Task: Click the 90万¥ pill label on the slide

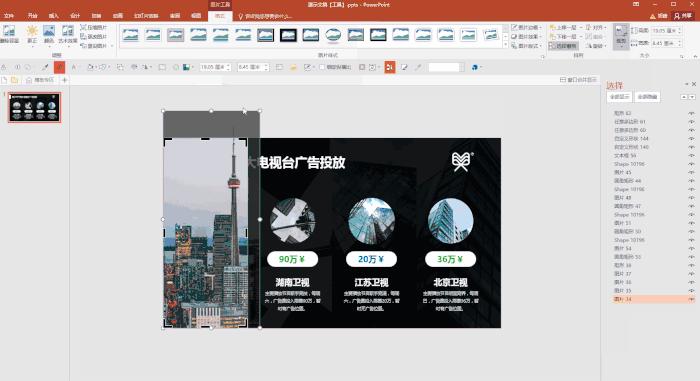Action: tap(292, 259)
